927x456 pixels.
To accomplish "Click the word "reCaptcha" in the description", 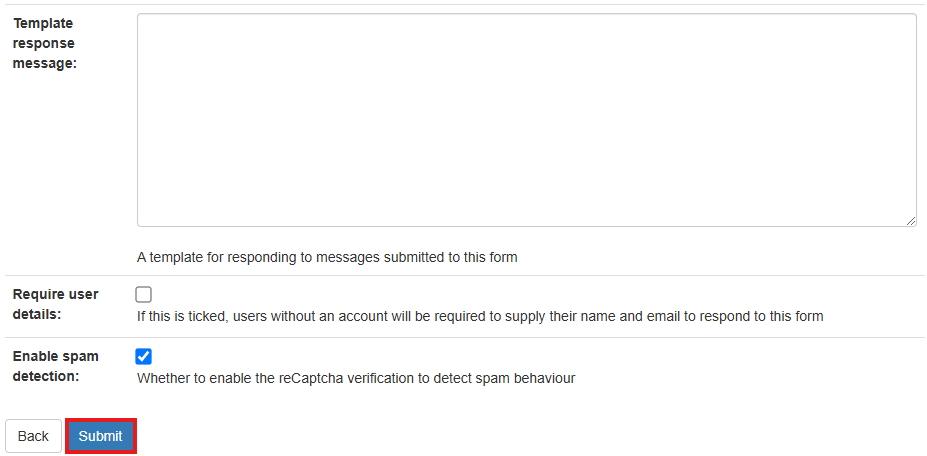I will tap(311, 378).
